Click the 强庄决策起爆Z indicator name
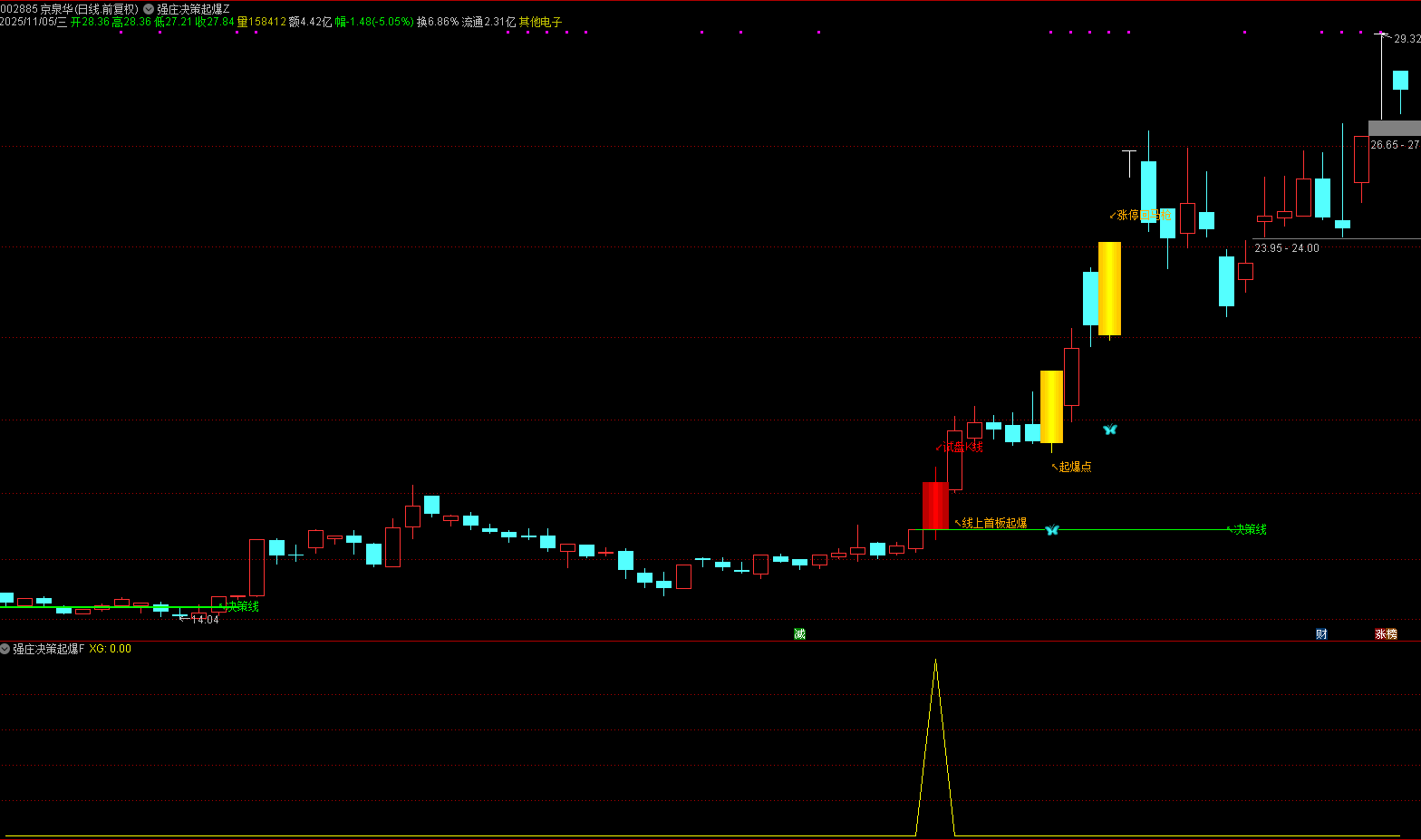Screen dimensions: 1421x840 point(193,9)
